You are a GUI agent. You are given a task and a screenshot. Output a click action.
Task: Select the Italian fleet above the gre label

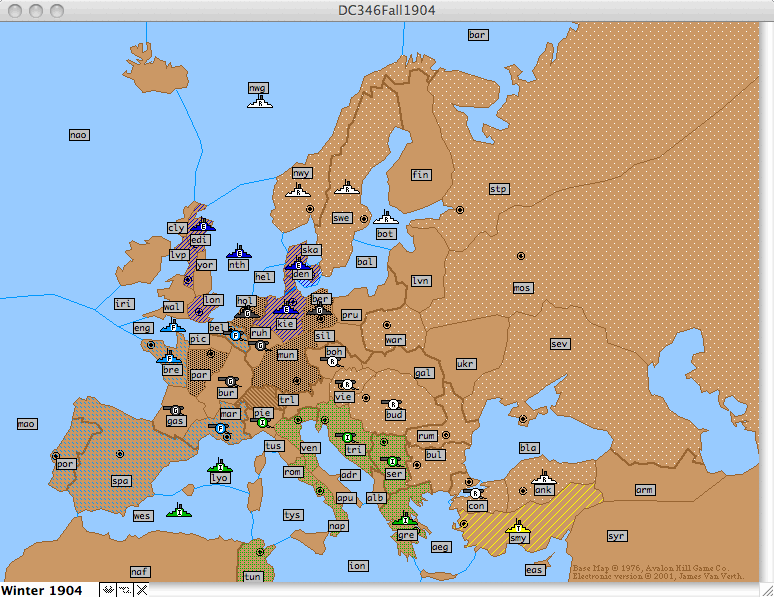tap(405, 519)
